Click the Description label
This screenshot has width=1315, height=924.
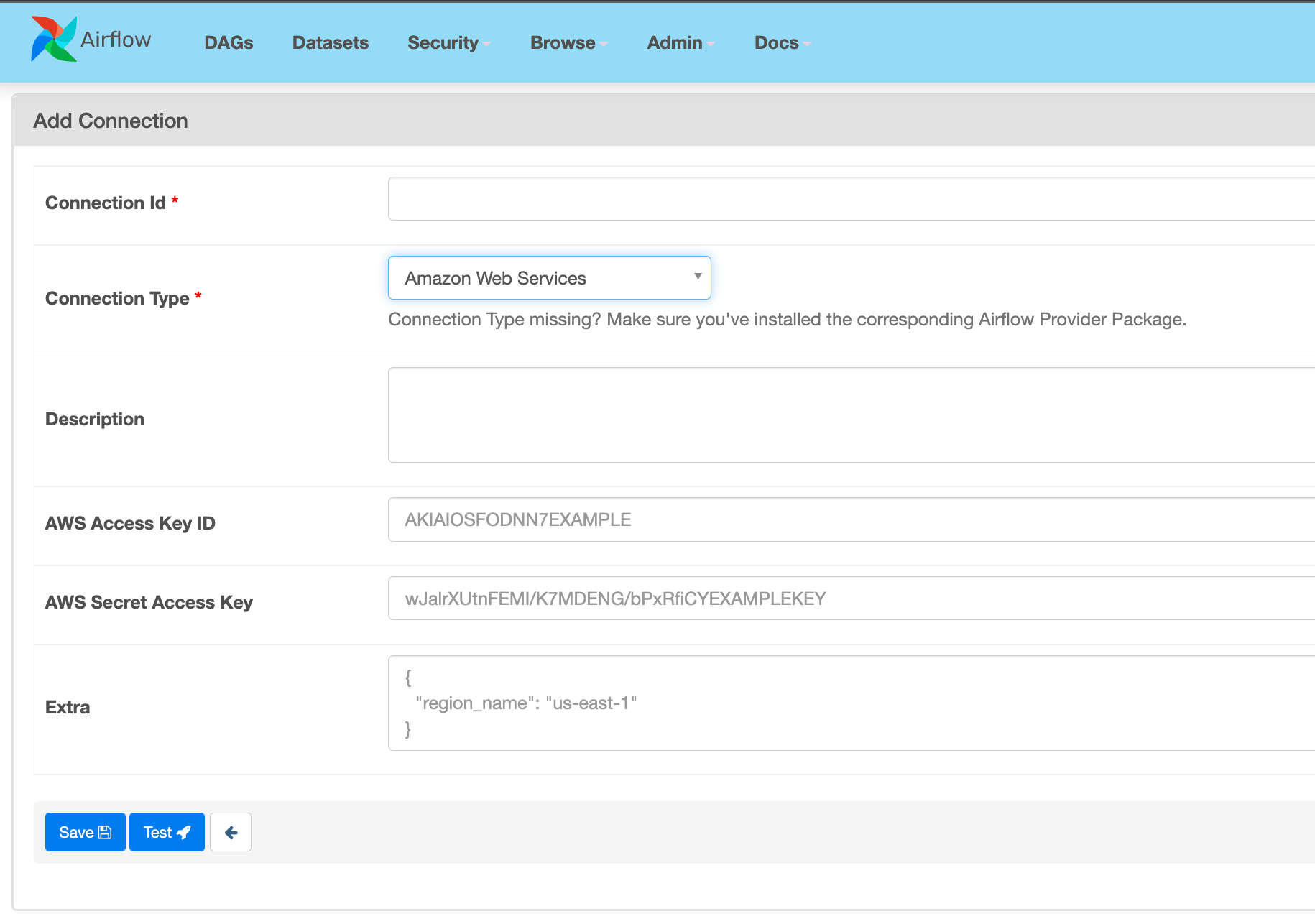95,419
